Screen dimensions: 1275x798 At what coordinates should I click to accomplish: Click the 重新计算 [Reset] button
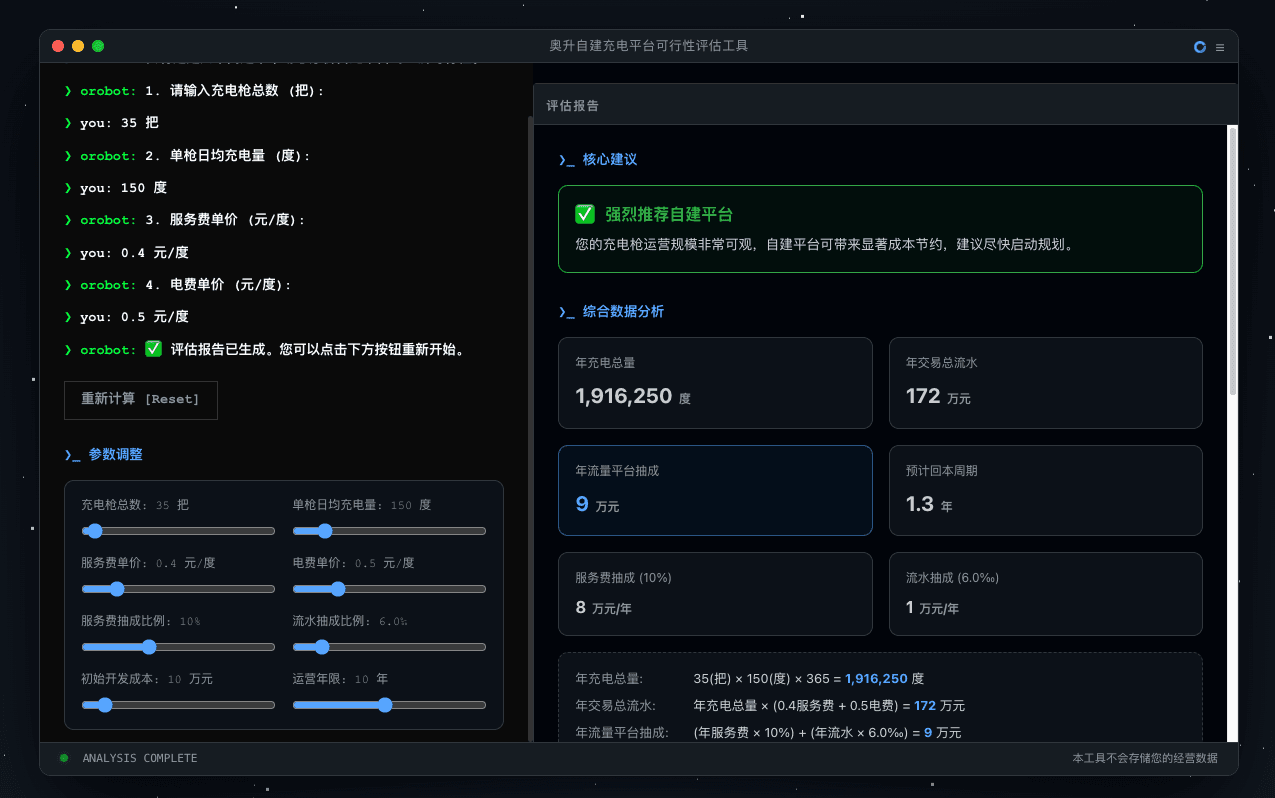click(x=141, y=399)
